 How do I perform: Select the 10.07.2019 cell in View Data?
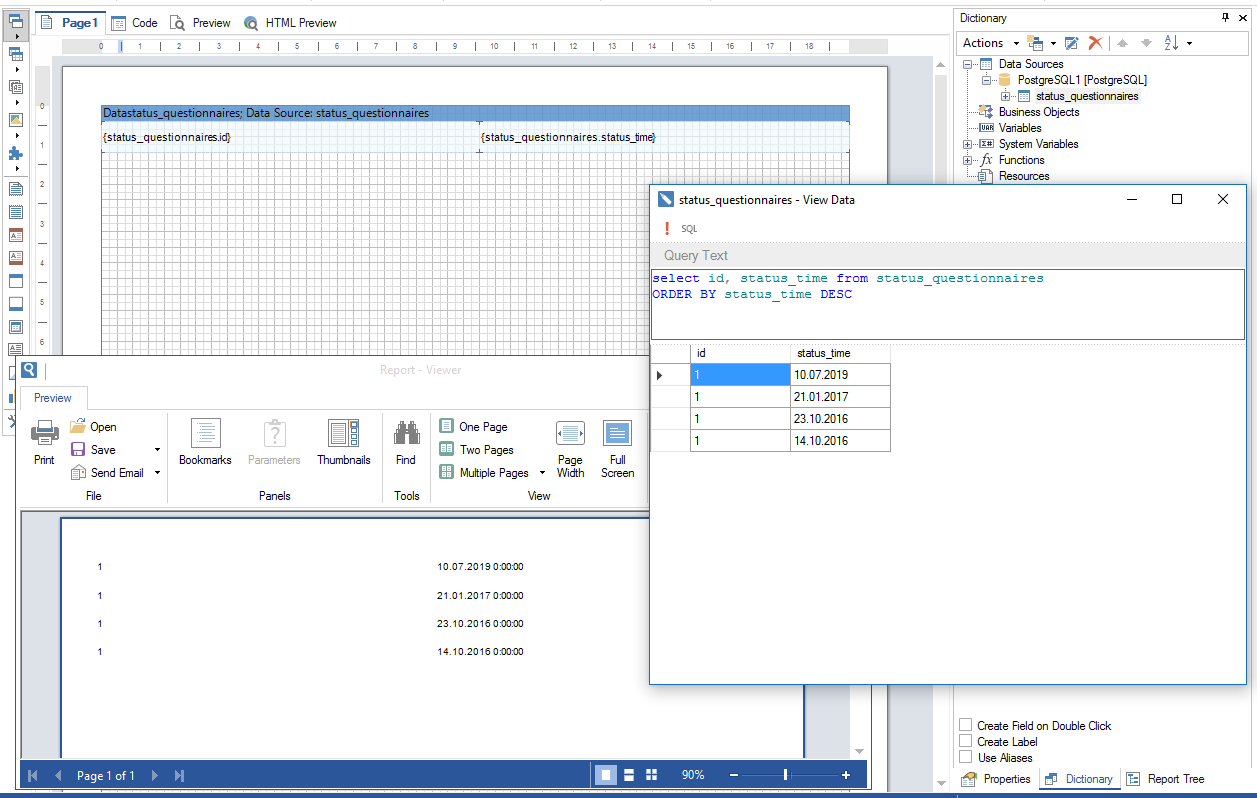pos(840,374)
